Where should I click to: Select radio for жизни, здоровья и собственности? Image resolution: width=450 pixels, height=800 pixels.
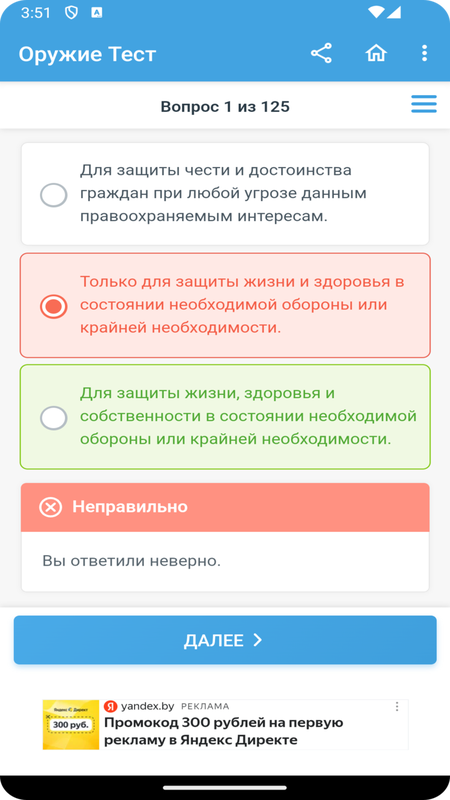pos(54,418)
